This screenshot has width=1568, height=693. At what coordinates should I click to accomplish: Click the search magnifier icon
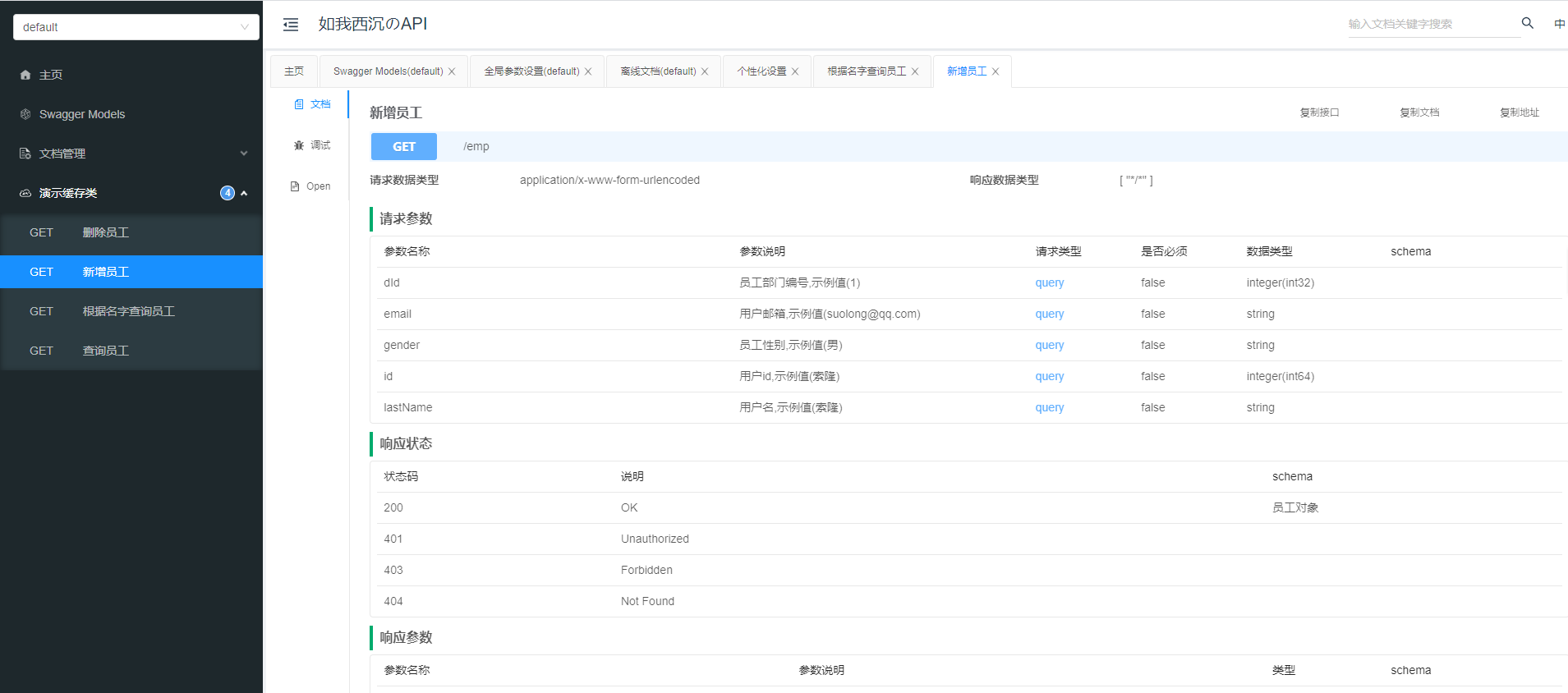[1527, 23]
